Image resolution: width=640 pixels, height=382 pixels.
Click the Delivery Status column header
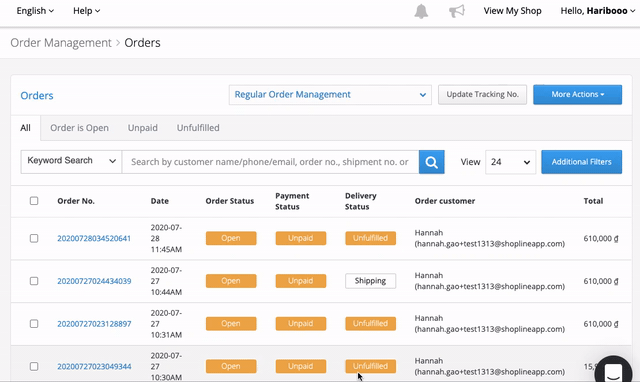pos(361,201)
